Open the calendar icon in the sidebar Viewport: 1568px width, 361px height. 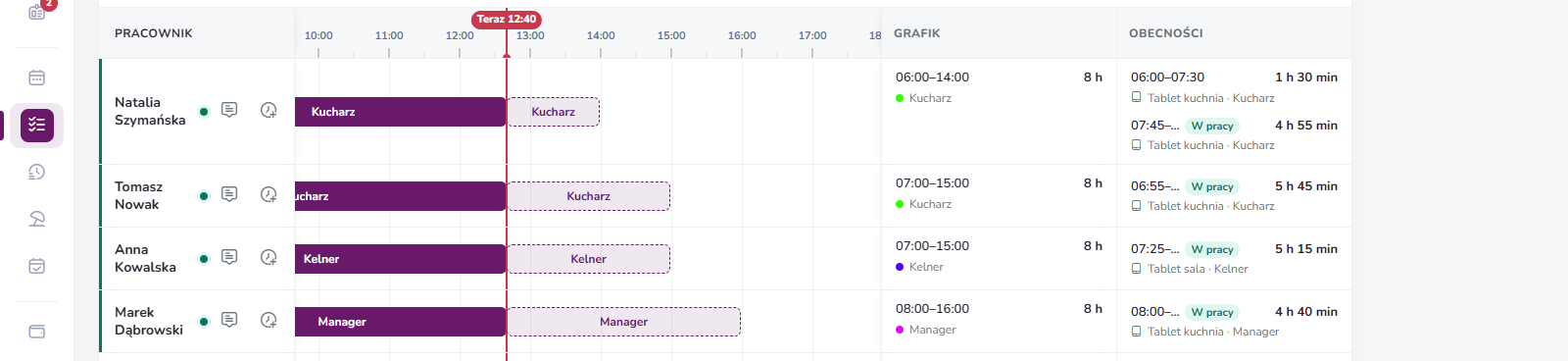coord(37,77)
